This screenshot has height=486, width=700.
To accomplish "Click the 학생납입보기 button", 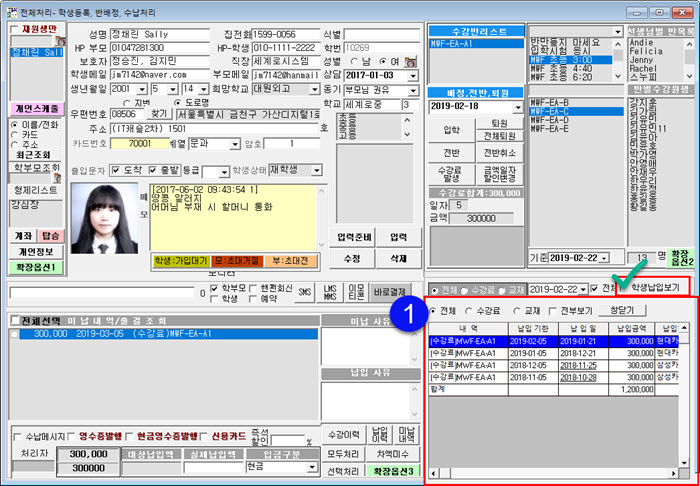I will click(x=653, y=288).
